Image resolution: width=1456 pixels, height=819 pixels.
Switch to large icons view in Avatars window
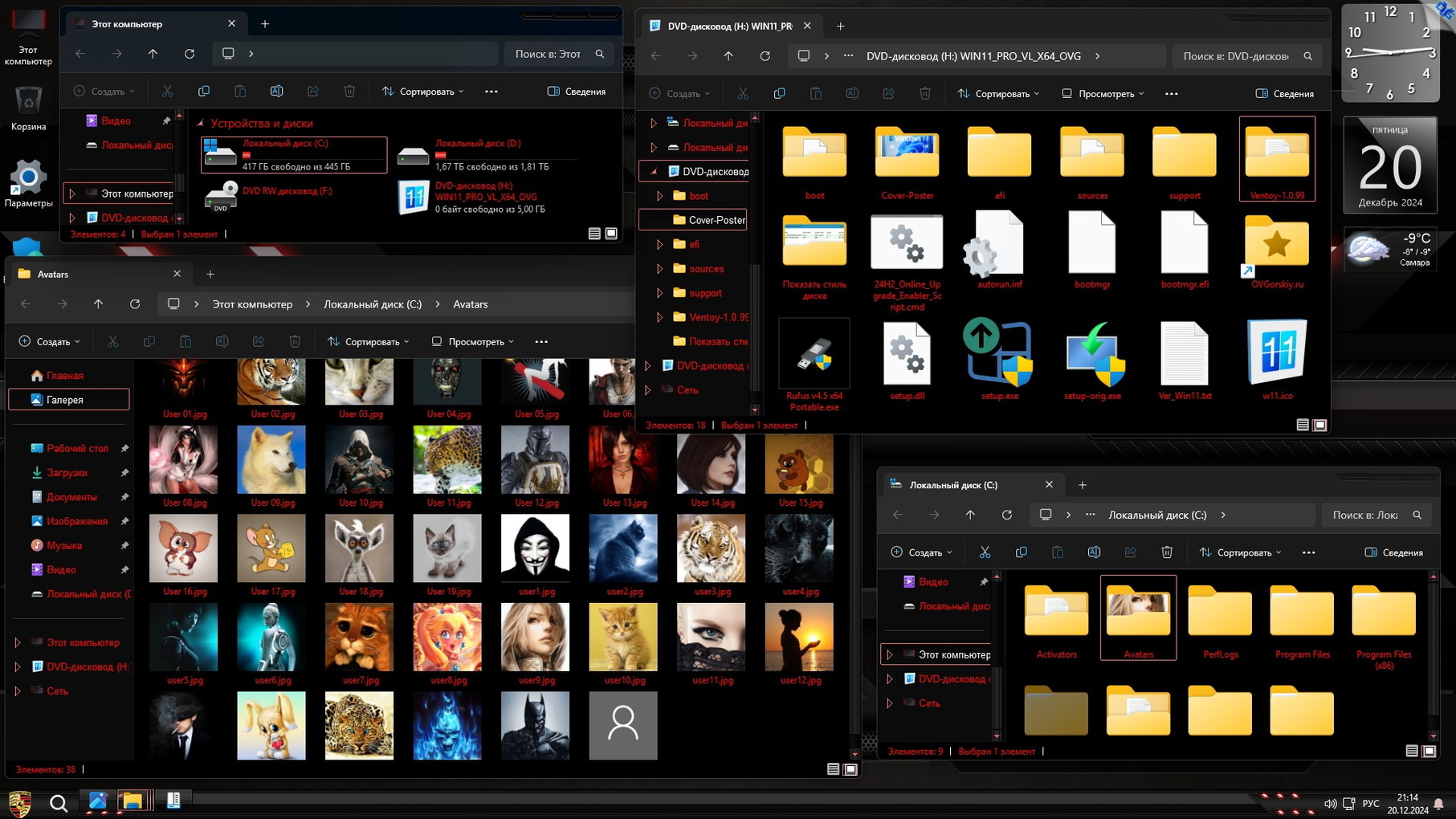[850, 769]
